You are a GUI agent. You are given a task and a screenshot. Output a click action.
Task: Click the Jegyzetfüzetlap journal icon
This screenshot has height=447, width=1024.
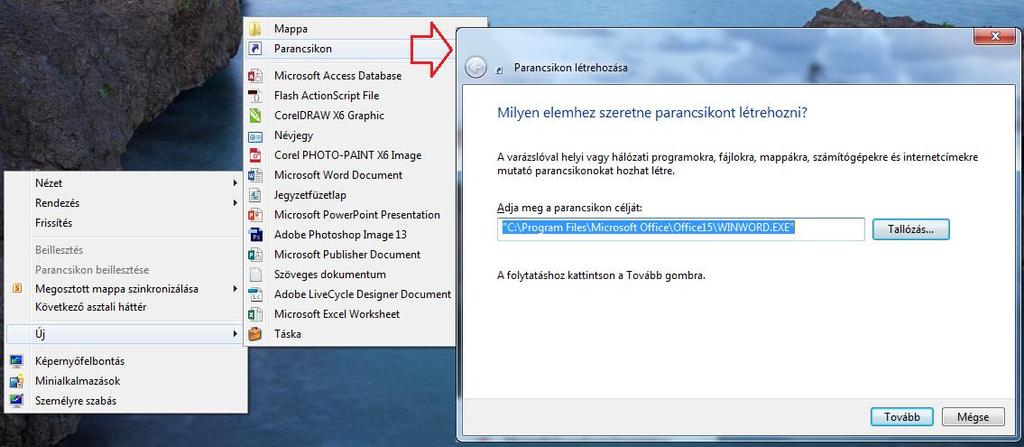click(255, 195)
